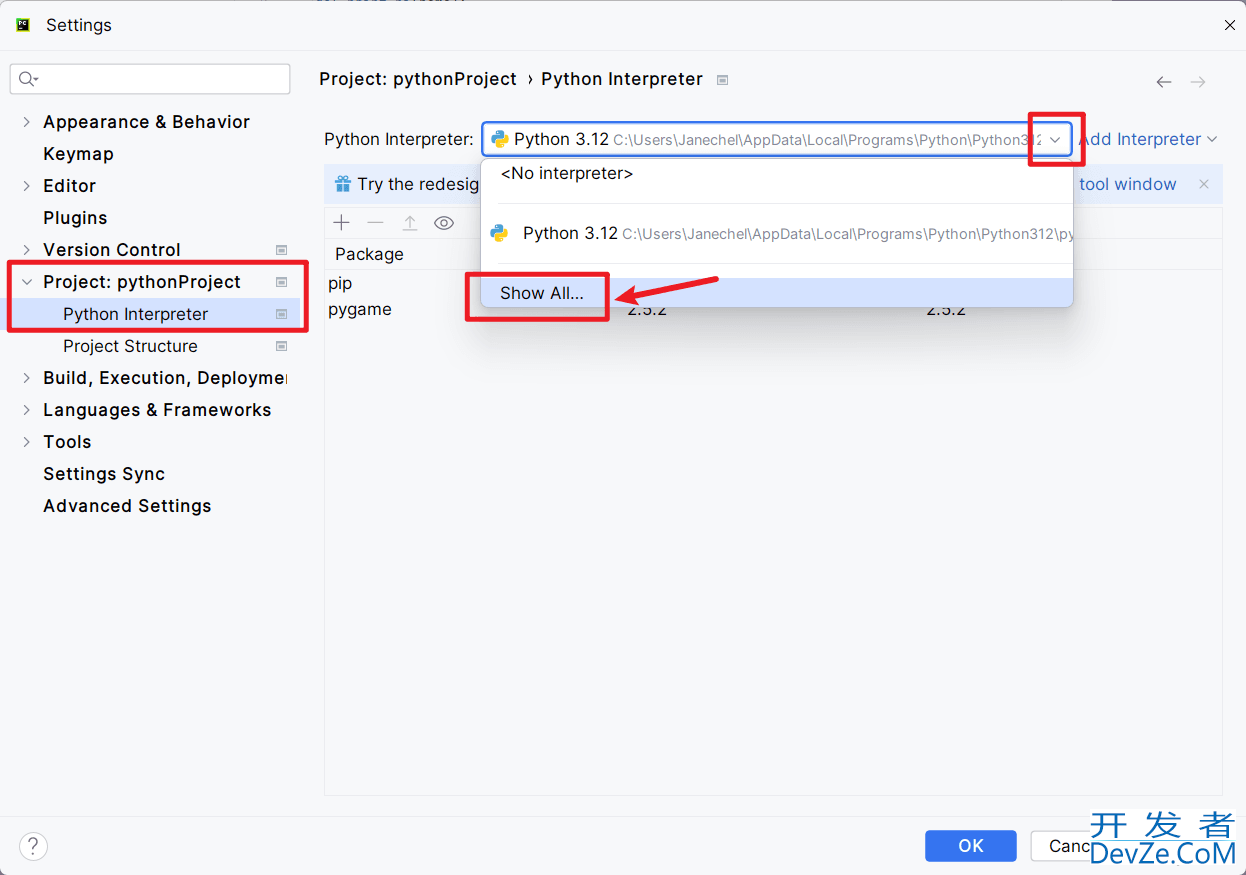Open the Plugins settings page
Viewport: 1246px width, 875px height.
coord(75,218)
